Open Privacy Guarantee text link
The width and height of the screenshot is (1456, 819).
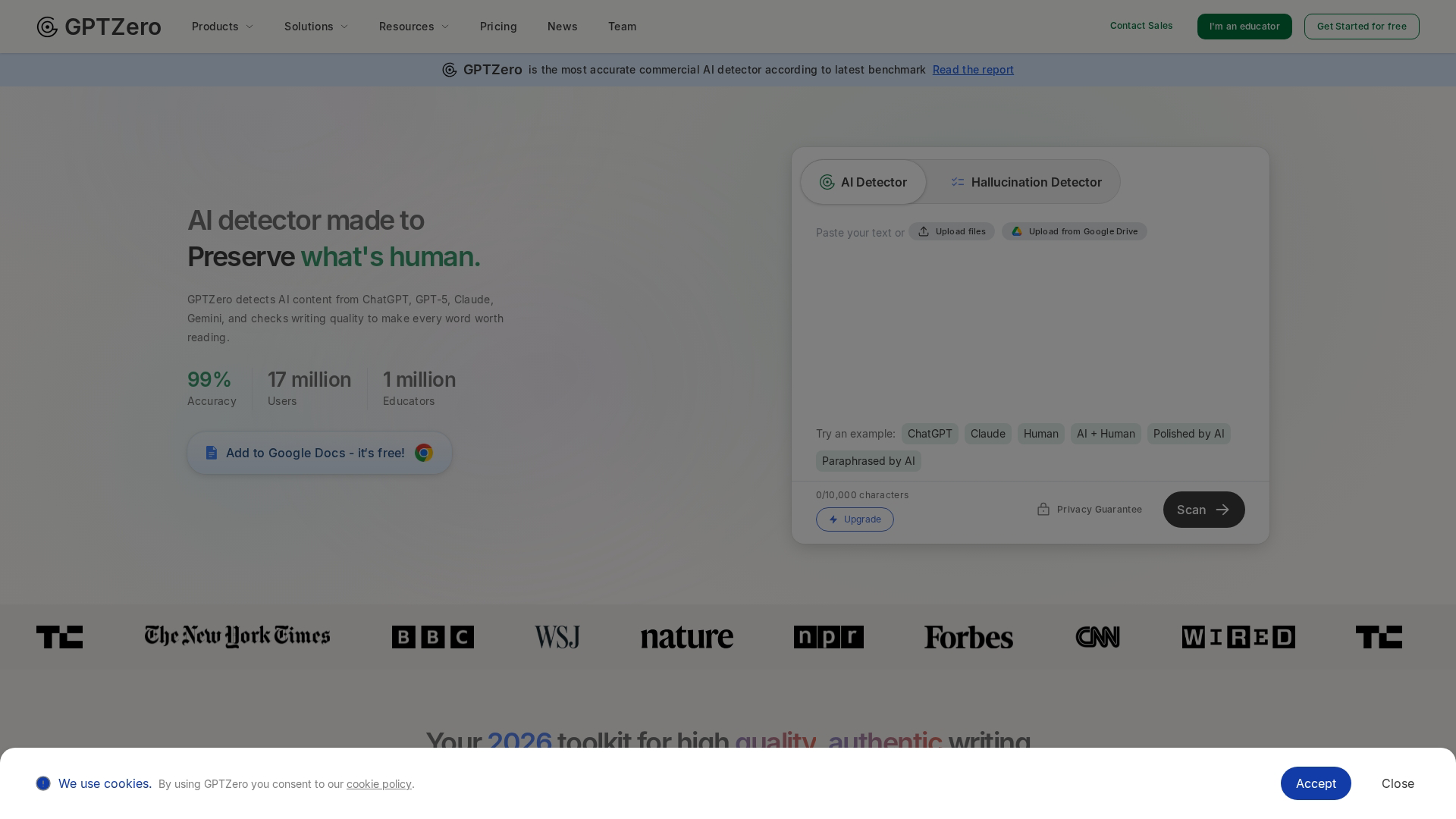pos(1099,510)
